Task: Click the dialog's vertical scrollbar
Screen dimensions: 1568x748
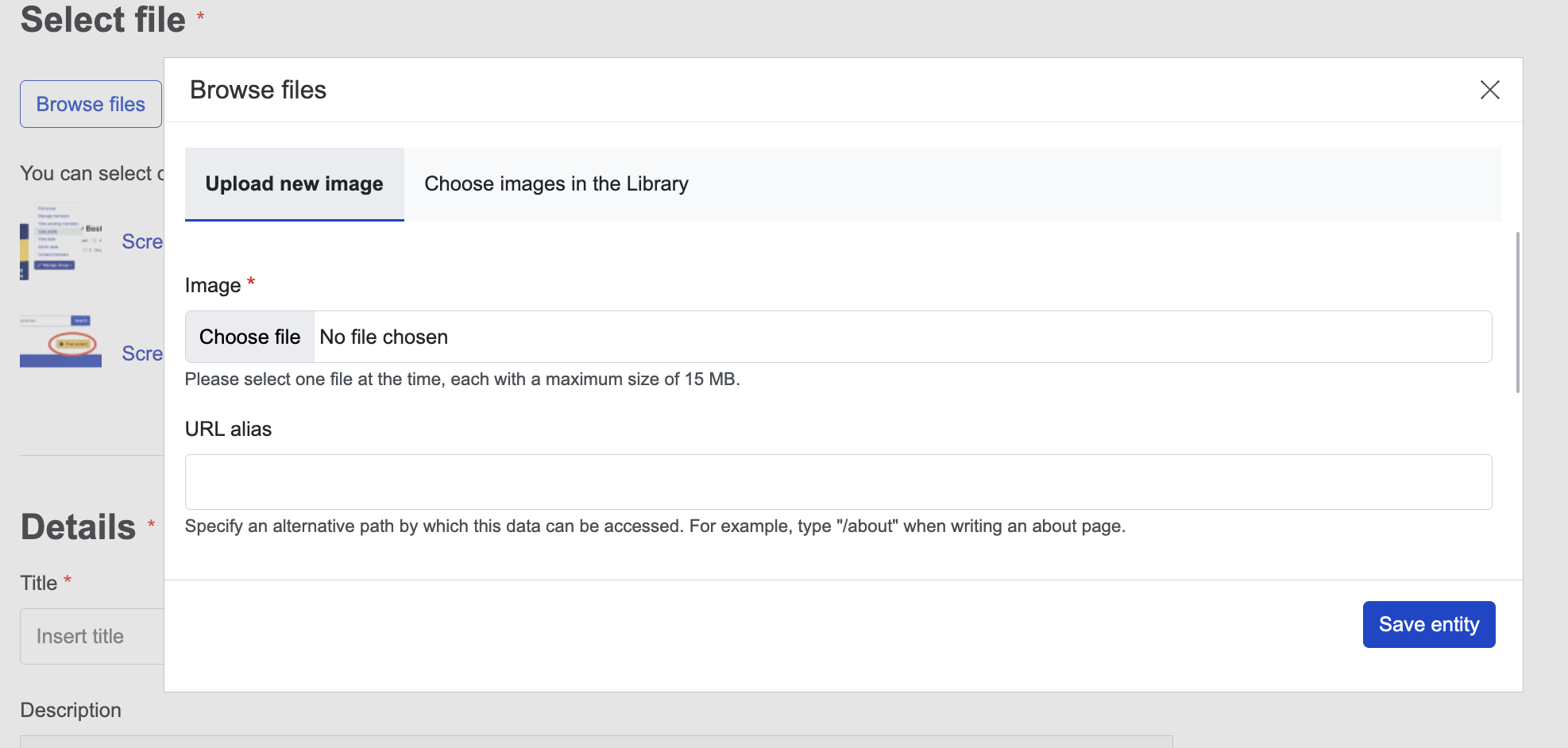Action: click(1517, 311)
